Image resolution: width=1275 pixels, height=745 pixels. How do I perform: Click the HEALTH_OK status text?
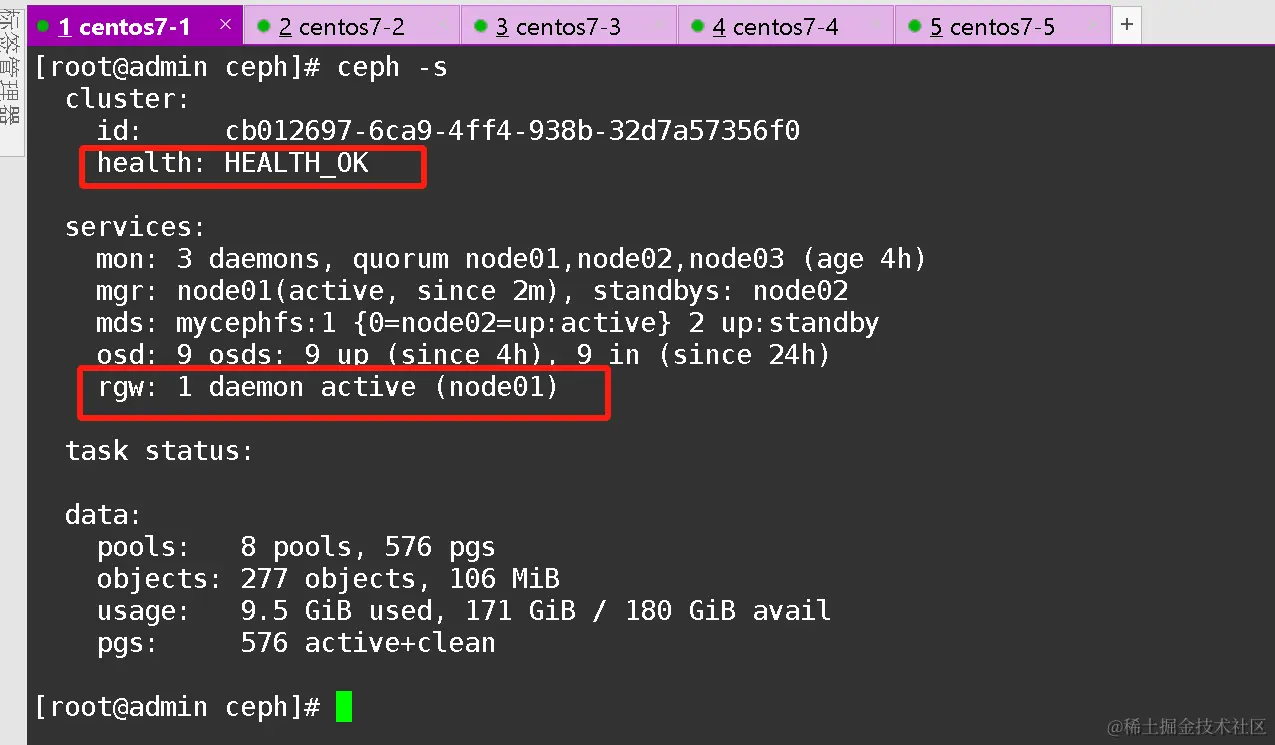pos(296,163)
